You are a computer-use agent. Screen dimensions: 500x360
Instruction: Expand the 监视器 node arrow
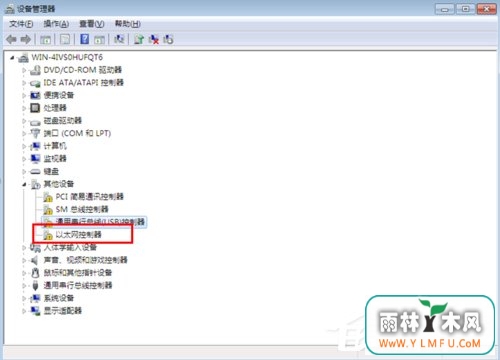(x=24, y=159)
